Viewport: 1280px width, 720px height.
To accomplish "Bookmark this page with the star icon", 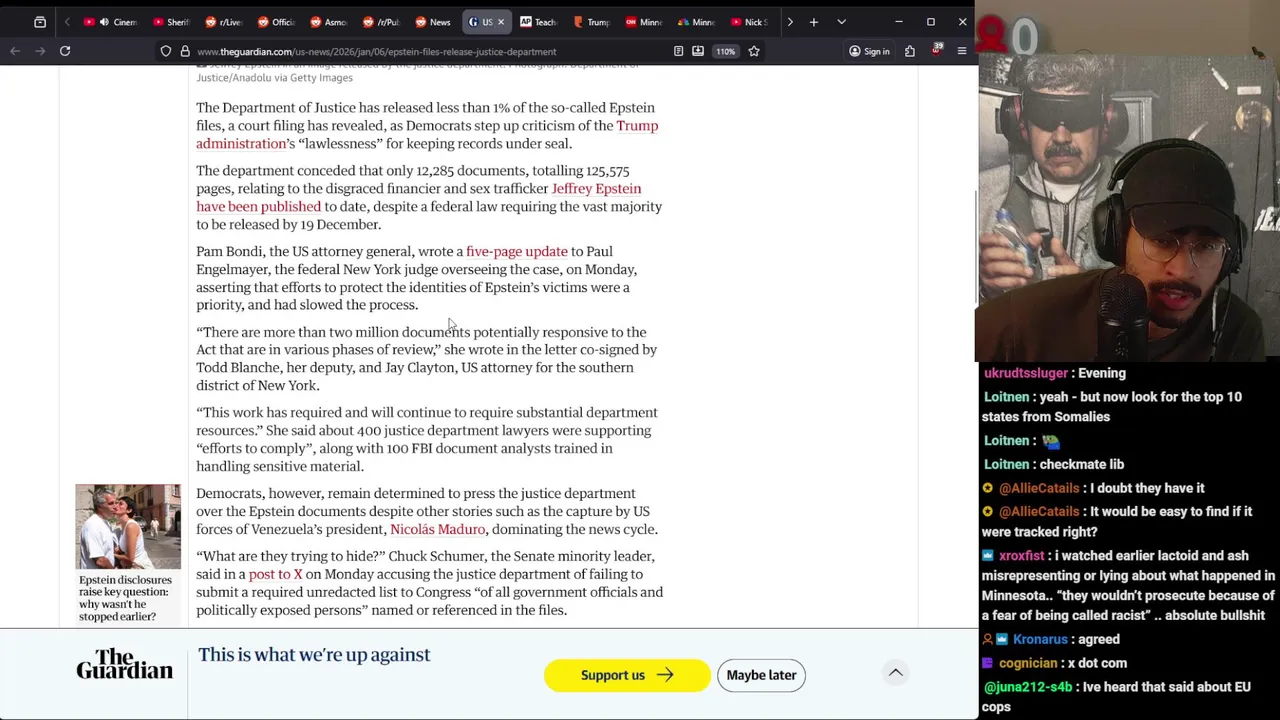I will click(754, 51).
